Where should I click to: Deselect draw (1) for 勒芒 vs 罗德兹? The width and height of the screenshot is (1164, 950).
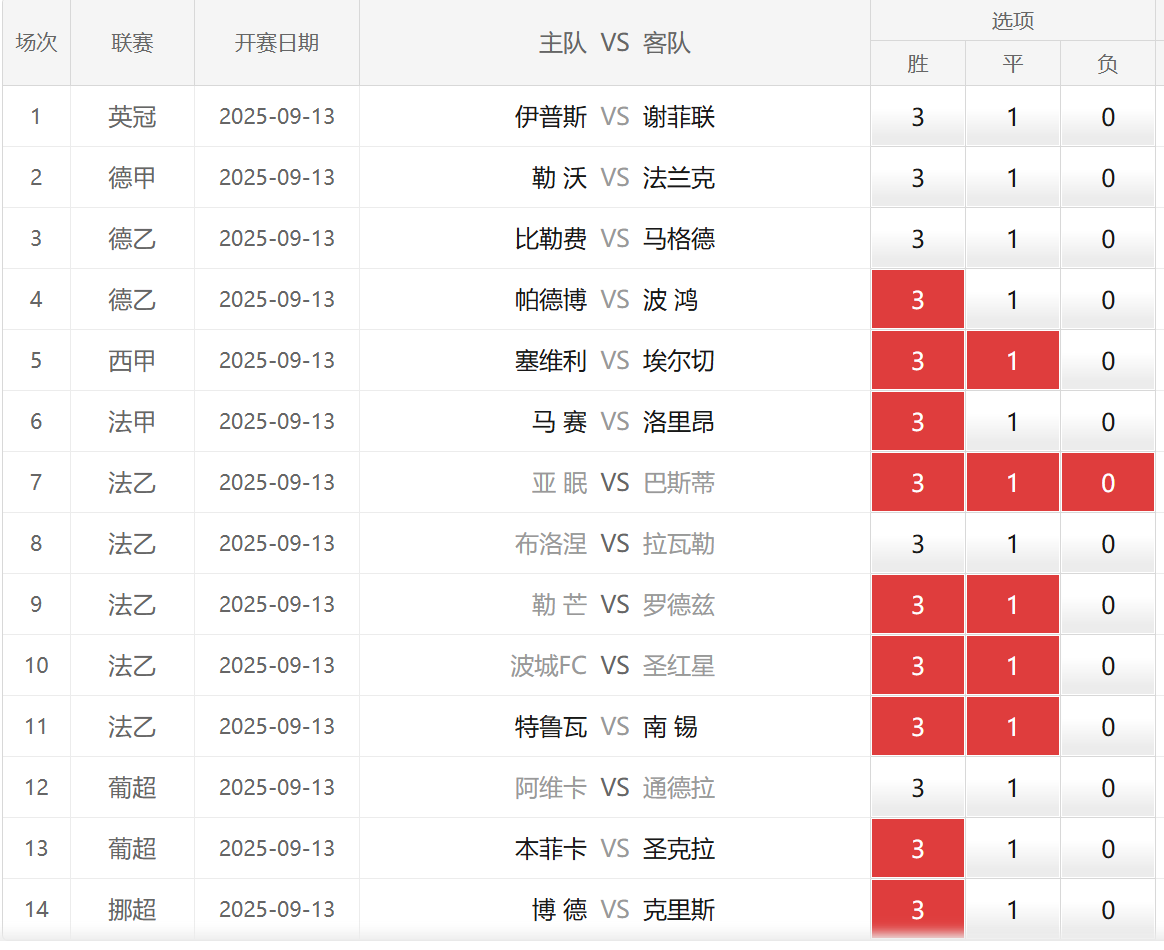coord(1013,604)
